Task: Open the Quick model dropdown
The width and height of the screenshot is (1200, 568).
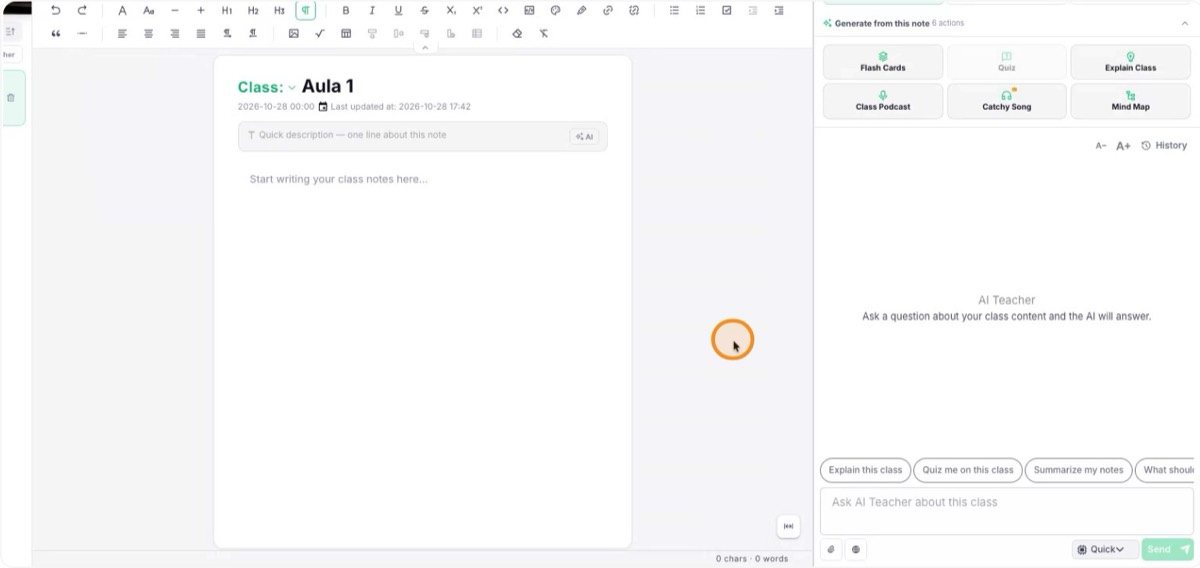Action: pos(1105,549)
